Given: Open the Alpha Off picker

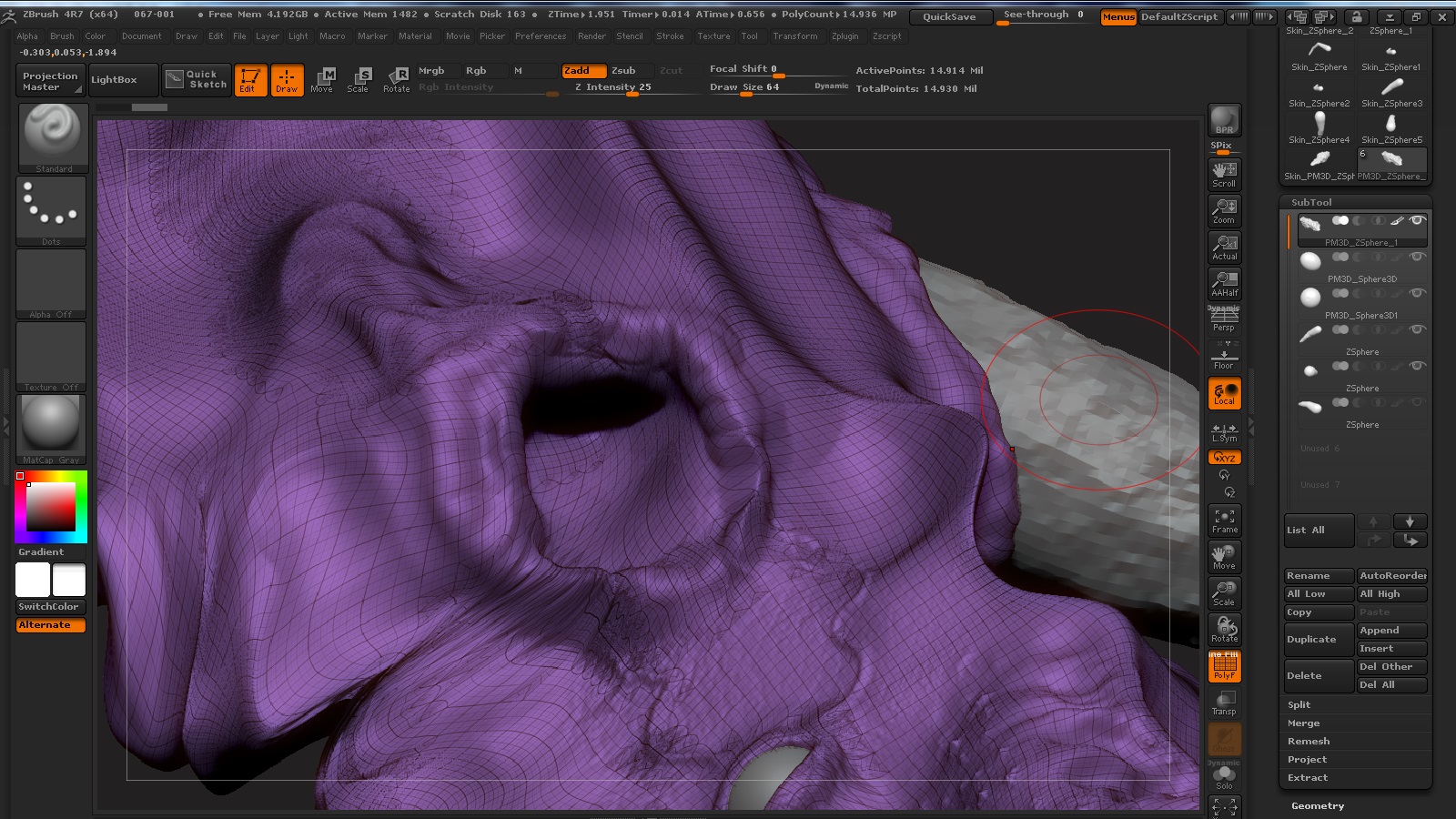Looking at the screenshot, I should coord(51,284).
